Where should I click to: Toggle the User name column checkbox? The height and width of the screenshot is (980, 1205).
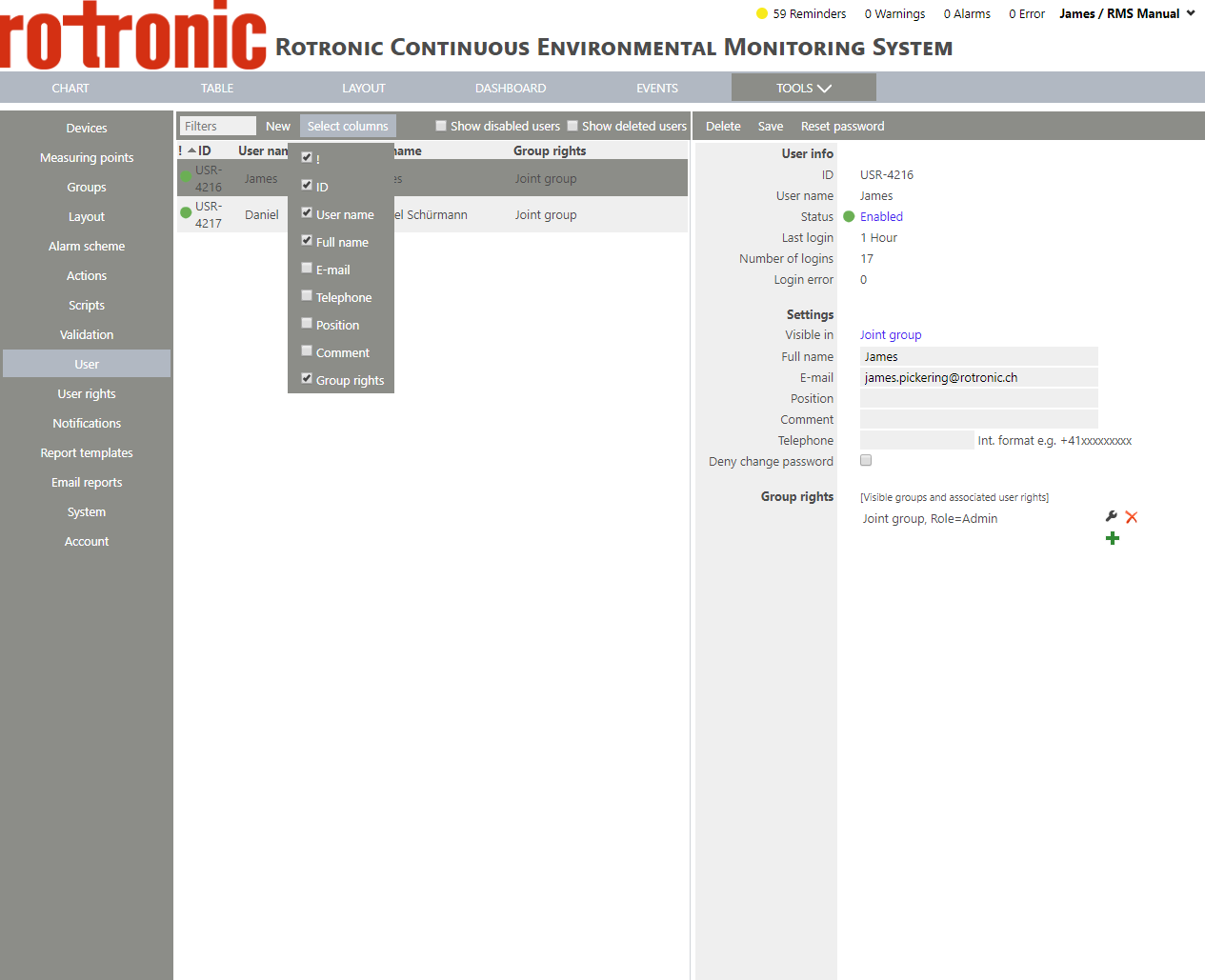coord(307,212)
